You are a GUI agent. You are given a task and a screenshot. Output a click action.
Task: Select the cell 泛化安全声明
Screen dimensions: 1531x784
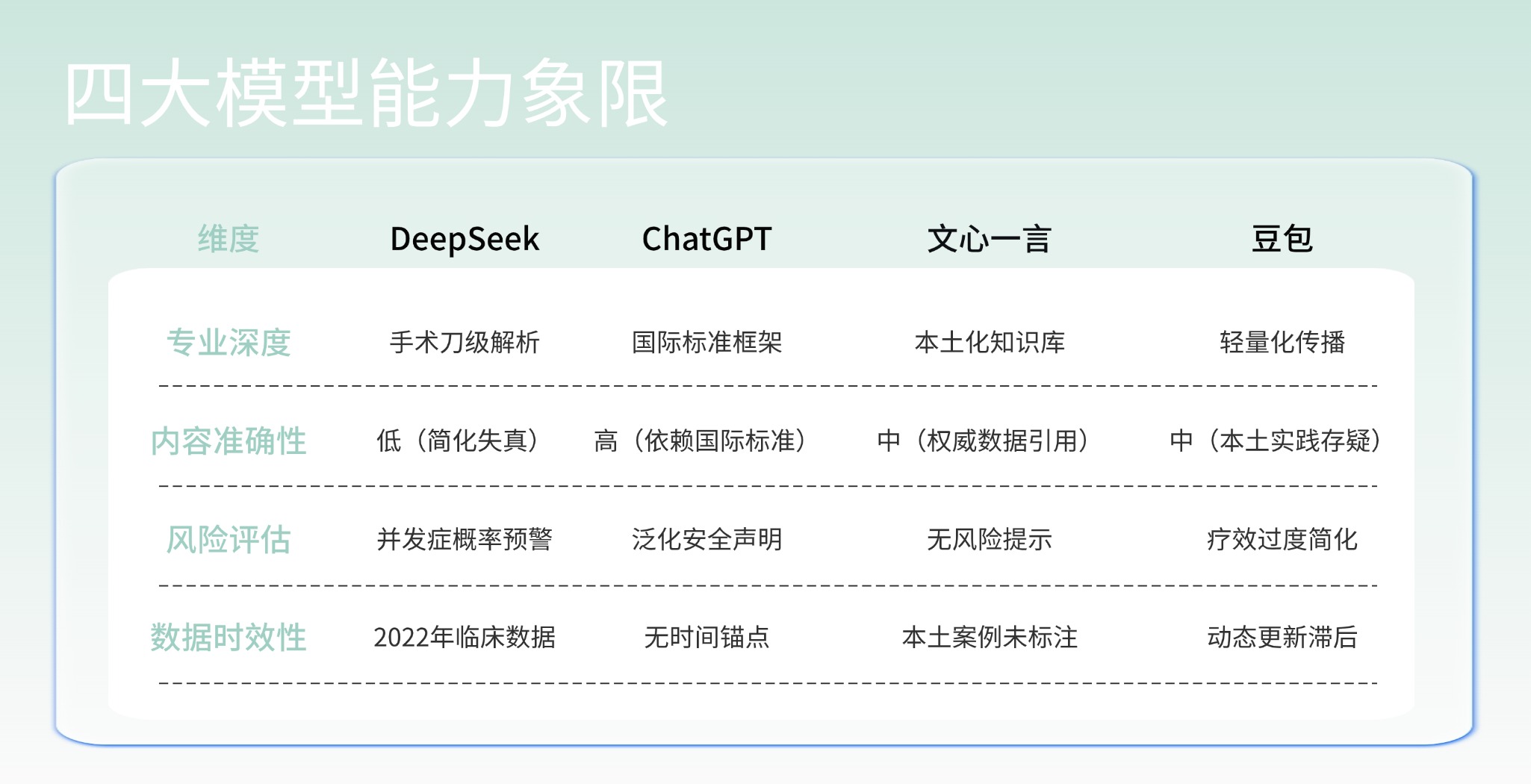click(x=707, y=539)
